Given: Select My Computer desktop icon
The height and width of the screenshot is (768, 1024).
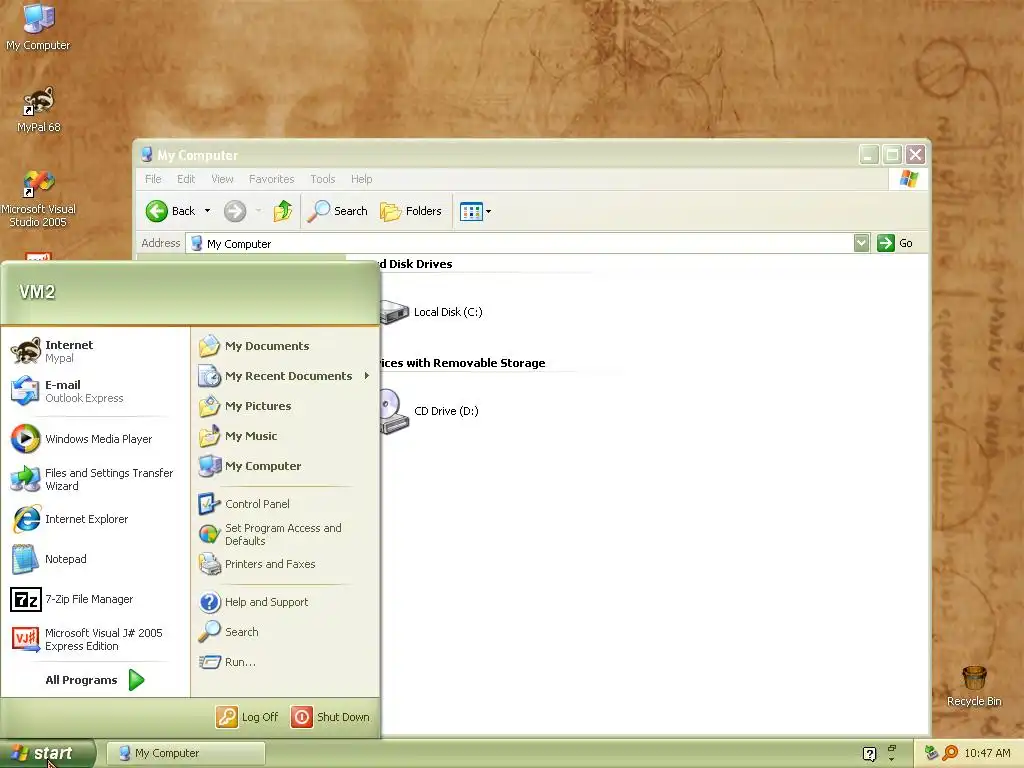Looking at the screenshot, I should (x=38, y=27).
